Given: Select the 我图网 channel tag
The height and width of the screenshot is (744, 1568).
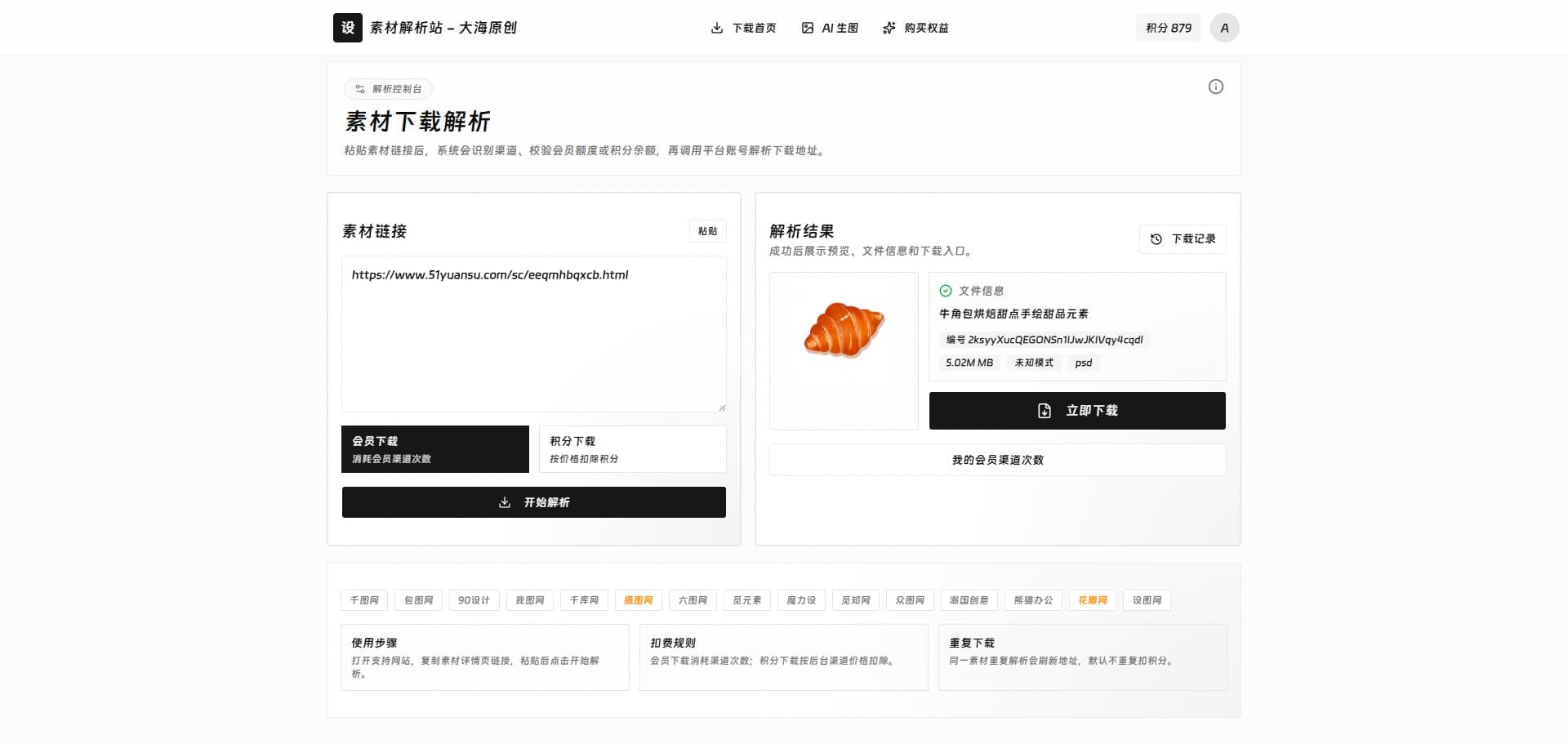Looking at the screenshot, I should click(x=529, y=600).
